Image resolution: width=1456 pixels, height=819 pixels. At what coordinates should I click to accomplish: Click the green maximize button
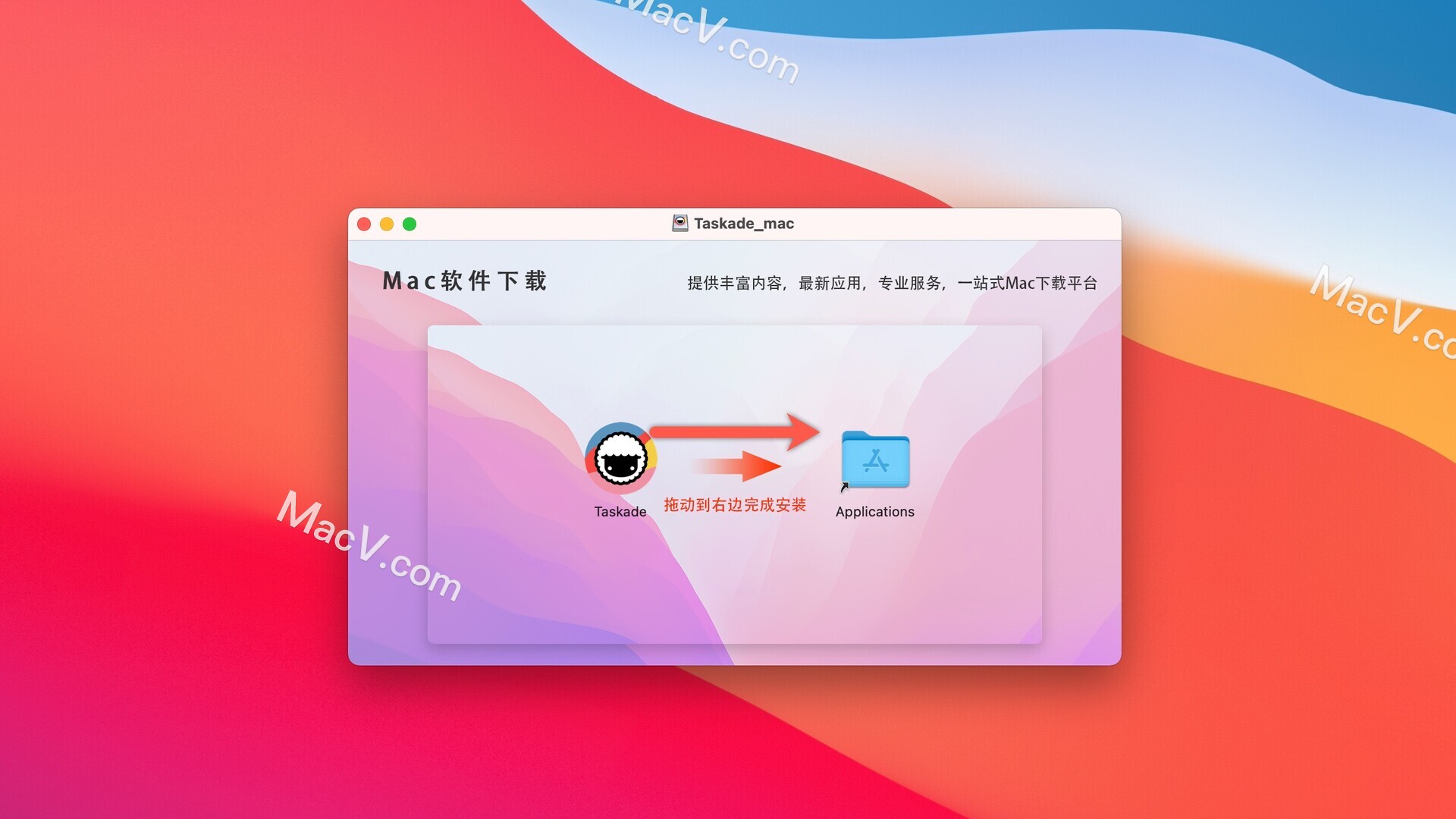412,223
